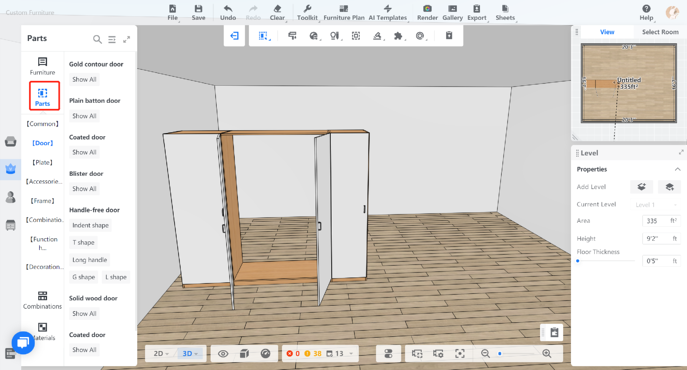Open the [Plate] parts group
Screen dimensions: 687x370
pyautogui.click(x=42, y=162)
